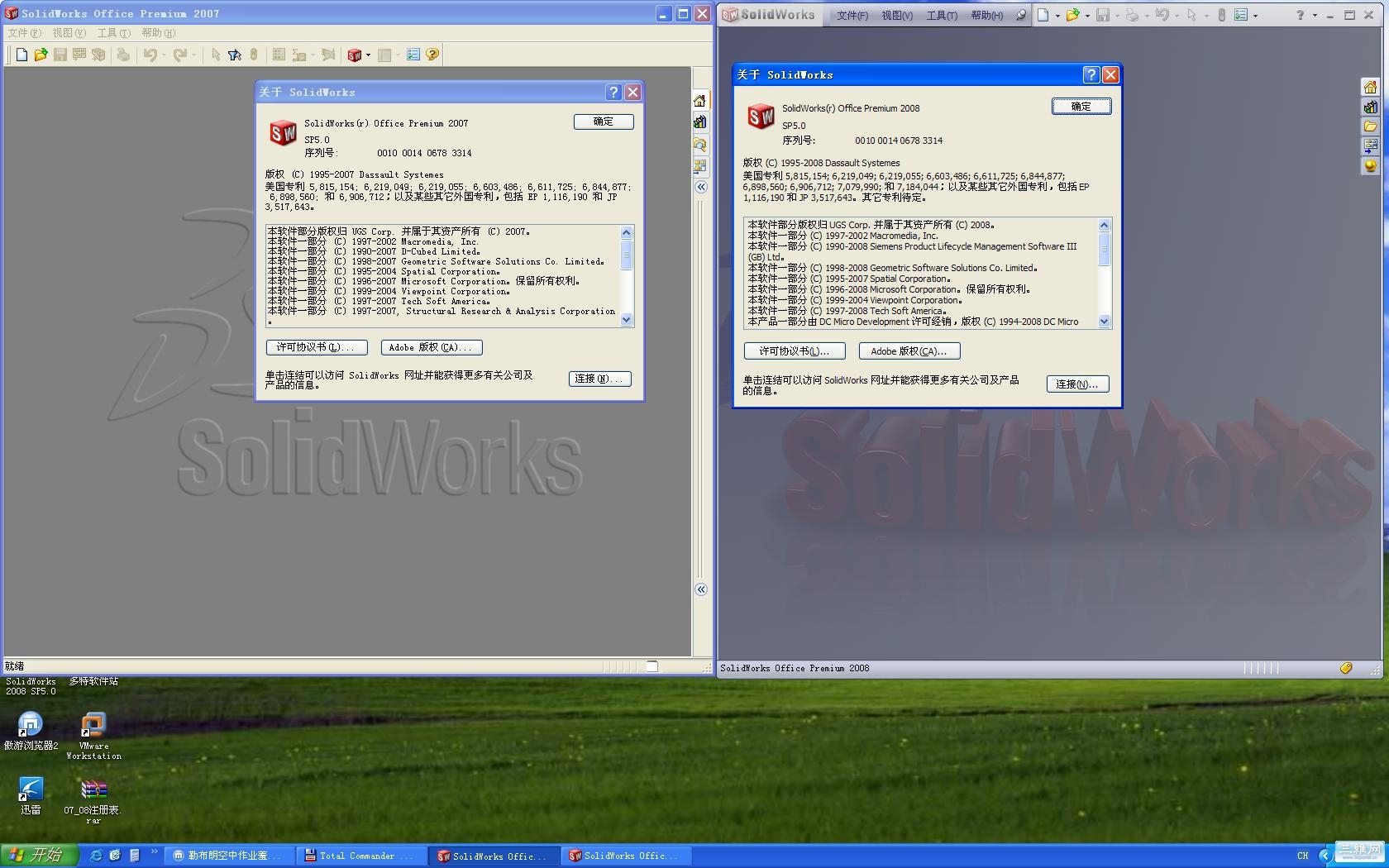Select the 迅雷 desktop shortcut icon
Viewport: 1389px width, 868px height.
click(31, 796)
